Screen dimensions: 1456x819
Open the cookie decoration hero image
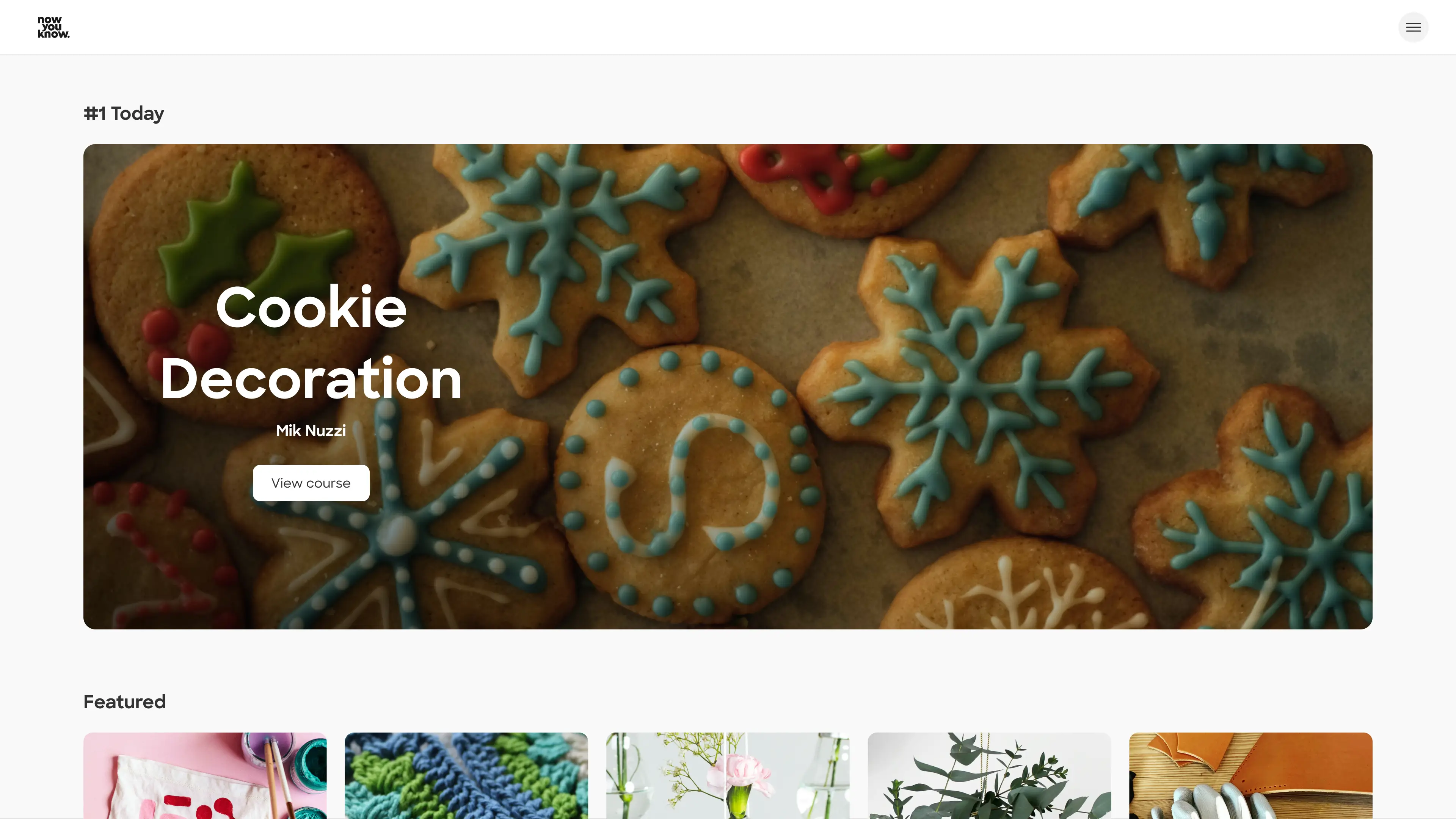(728, 387)
